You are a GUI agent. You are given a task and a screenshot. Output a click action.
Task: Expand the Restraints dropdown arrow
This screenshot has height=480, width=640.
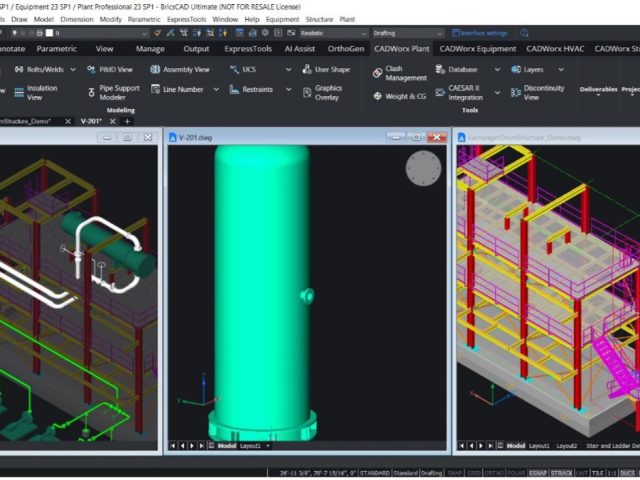288,89
